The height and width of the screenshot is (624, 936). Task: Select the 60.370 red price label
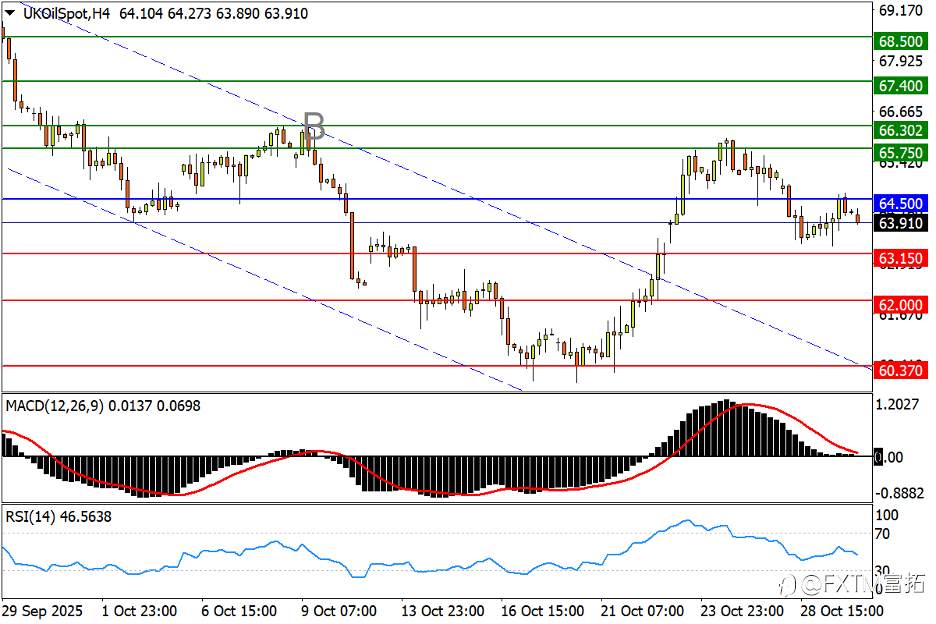(x=901, y=370)
